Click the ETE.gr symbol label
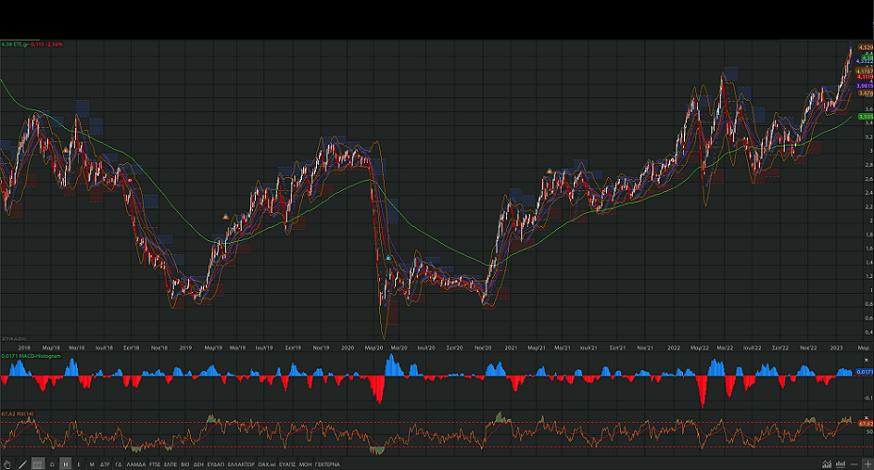 (x=21, y=44)
